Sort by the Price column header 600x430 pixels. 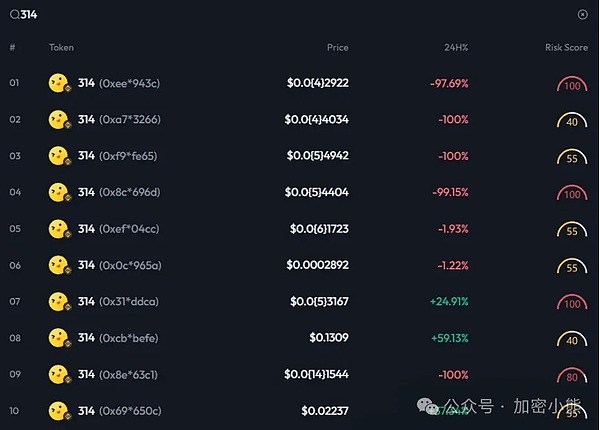[337, 47]
